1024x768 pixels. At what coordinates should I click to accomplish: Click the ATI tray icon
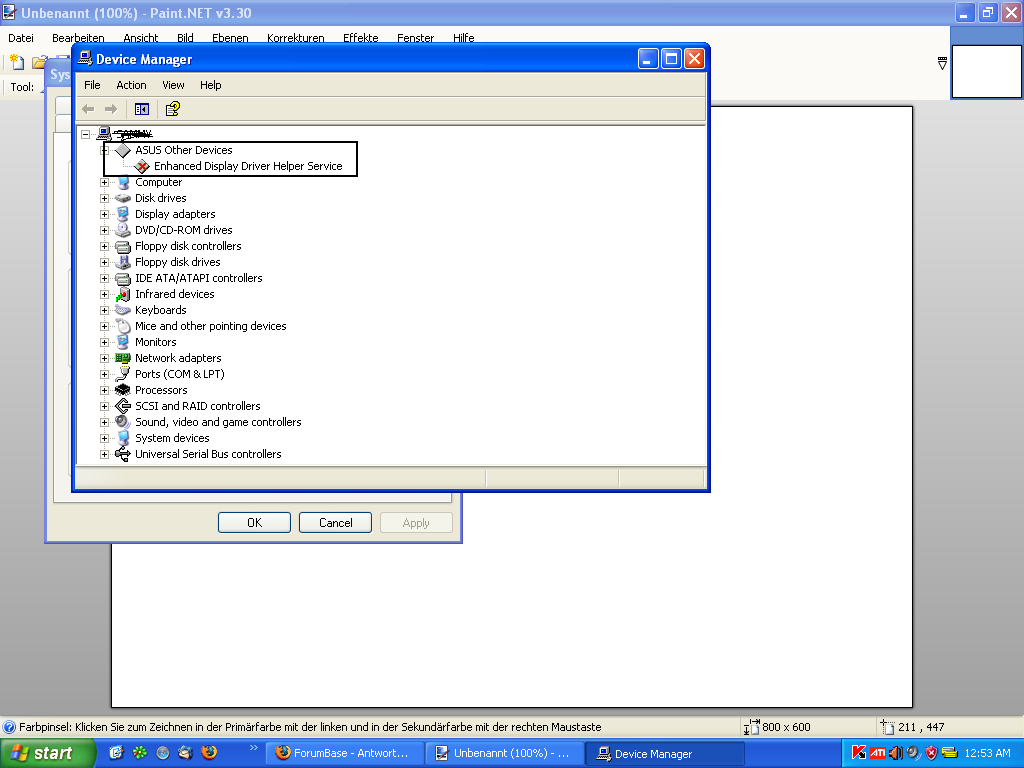coord(878,753)
